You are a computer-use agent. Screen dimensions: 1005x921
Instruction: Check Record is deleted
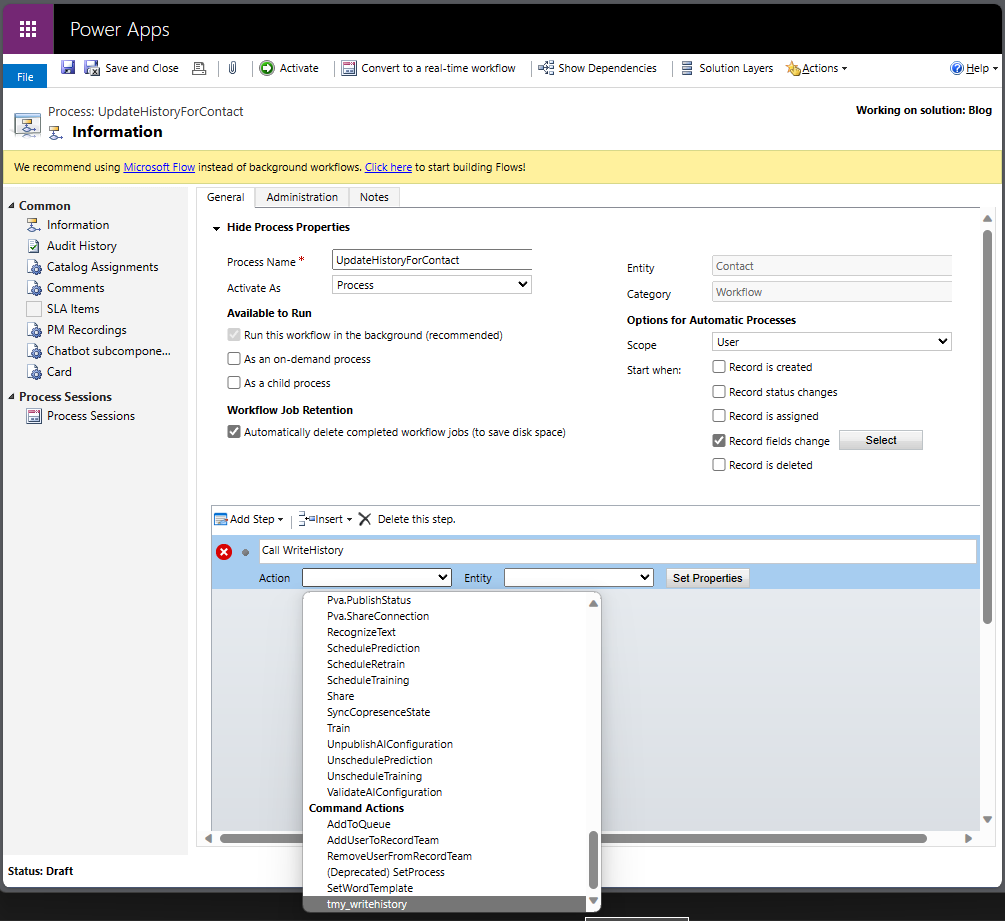(719, 465)
